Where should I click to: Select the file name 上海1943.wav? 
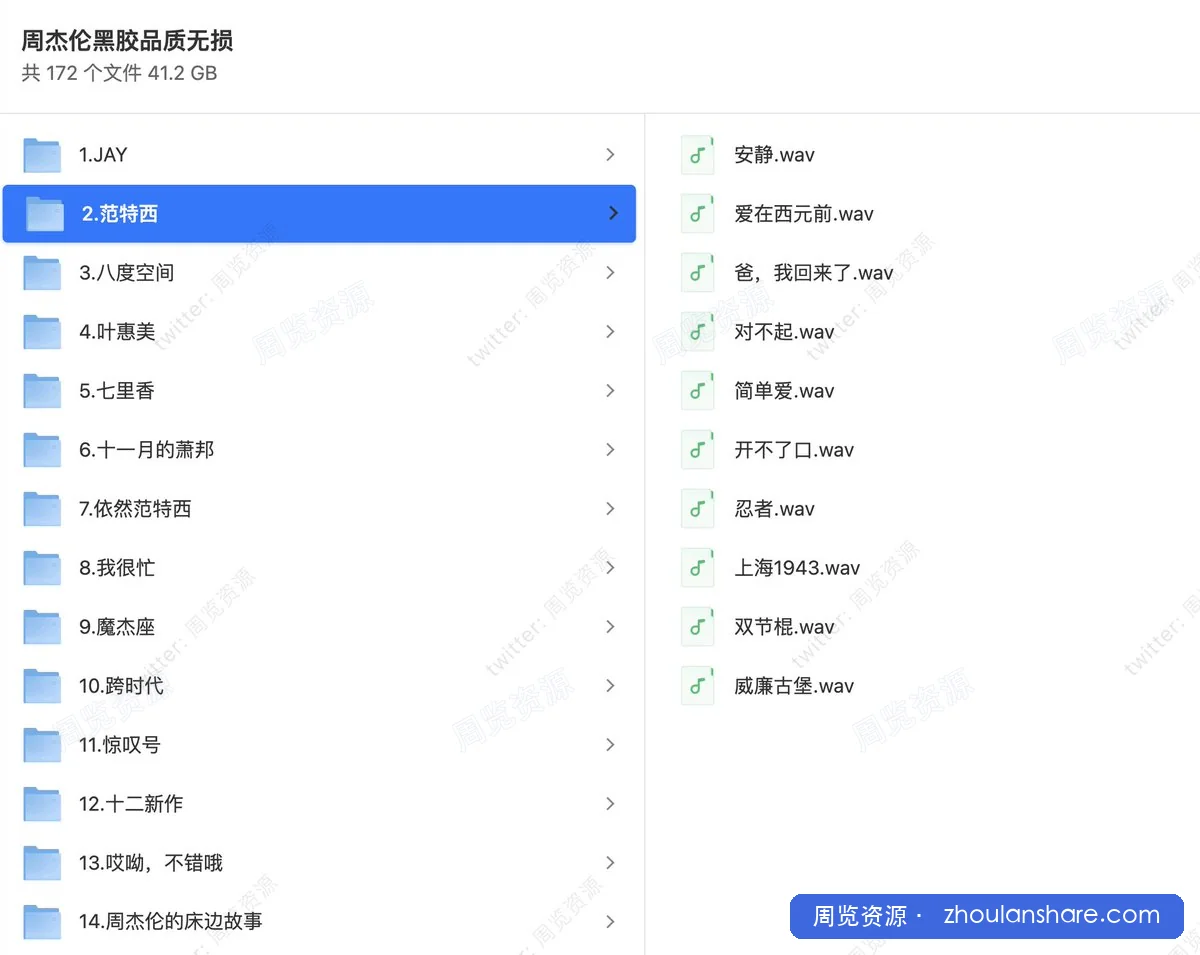(x=797, y=568)
